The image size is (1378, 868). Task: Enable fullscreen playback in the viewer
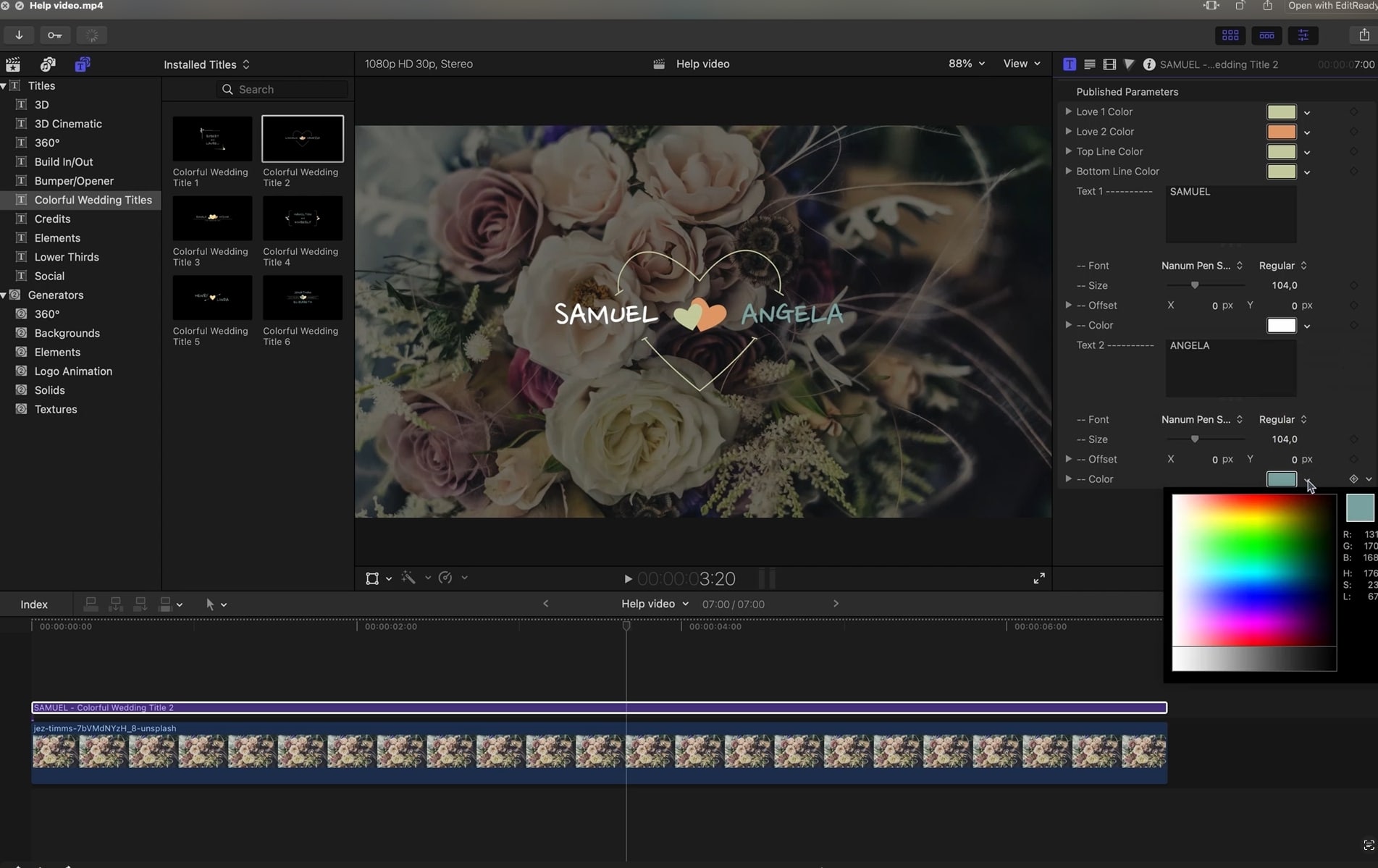pos(1038,578)
